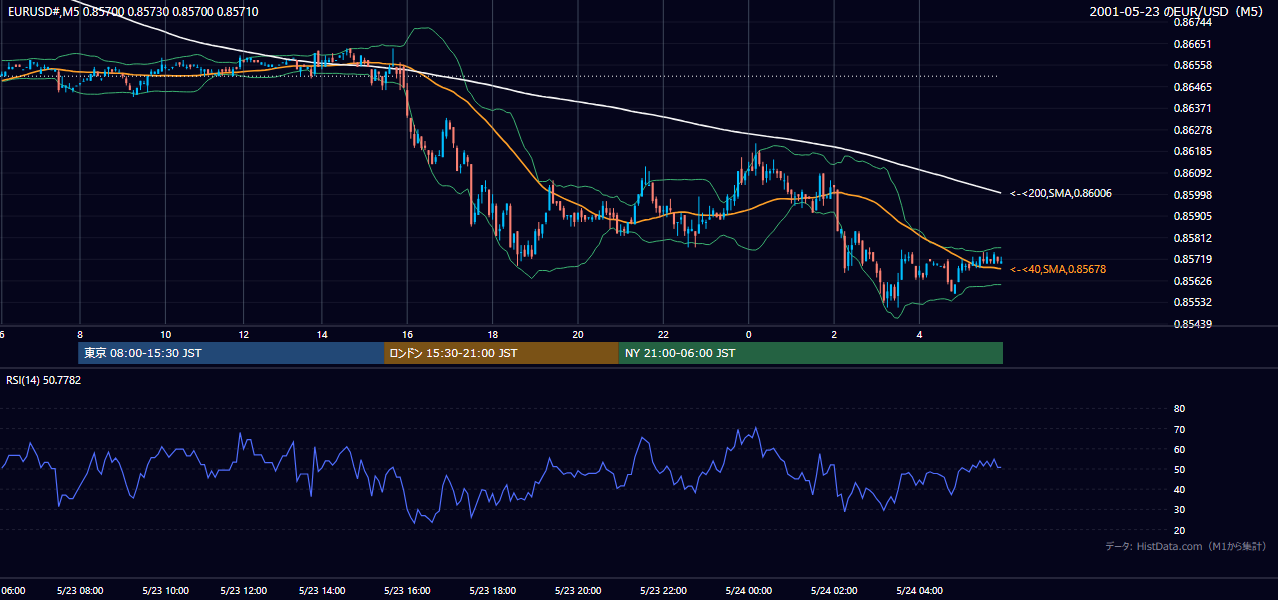Image resolution: width=1278 pixels, height=600 pixels.
Task: Click the EURUSD#,M5 chart title text
Action: point(131,12)
